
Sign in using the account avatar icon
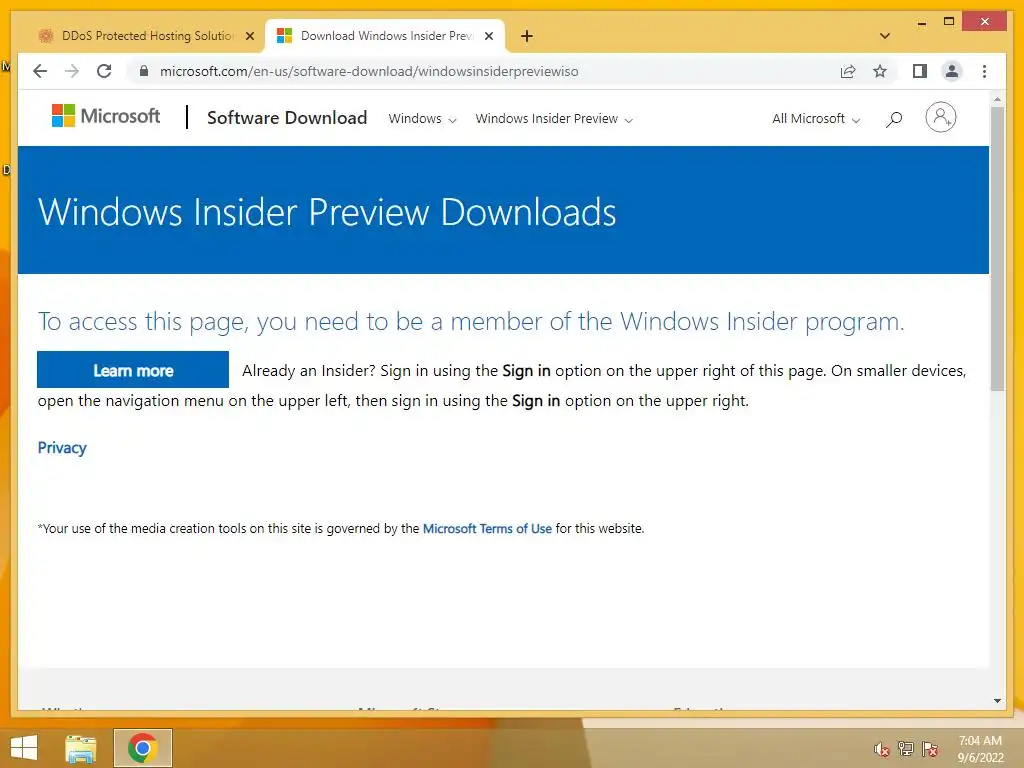pyautogui.click(x=940, y=118)
